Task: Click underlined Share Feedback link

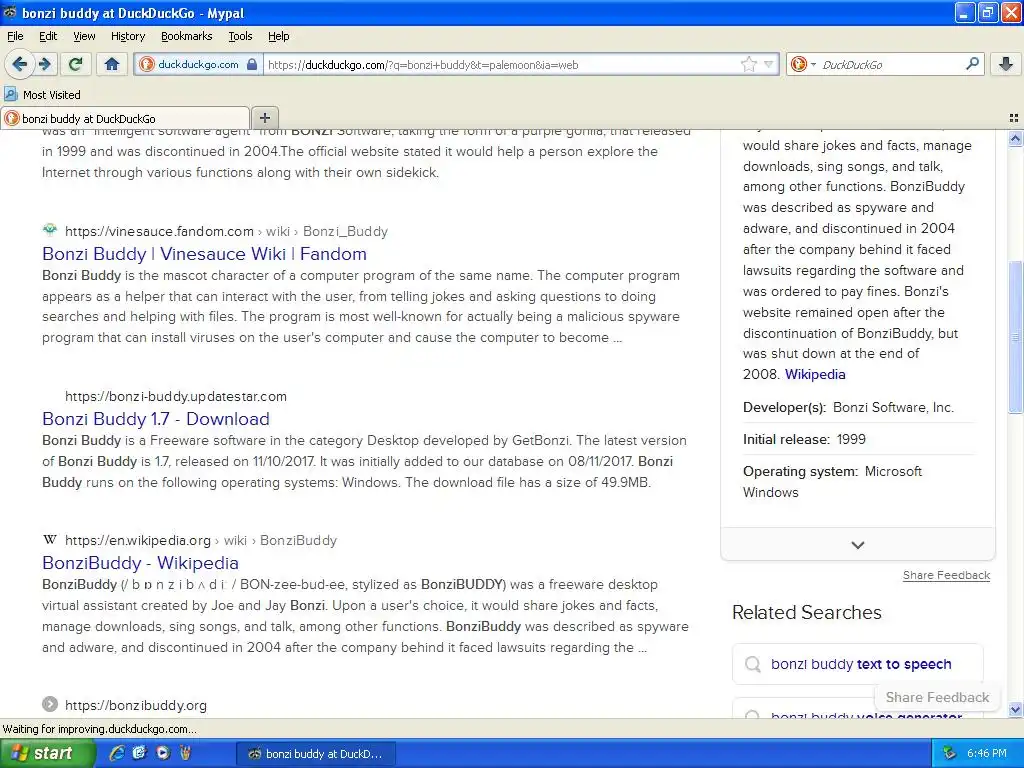Action: pos(946,575)
